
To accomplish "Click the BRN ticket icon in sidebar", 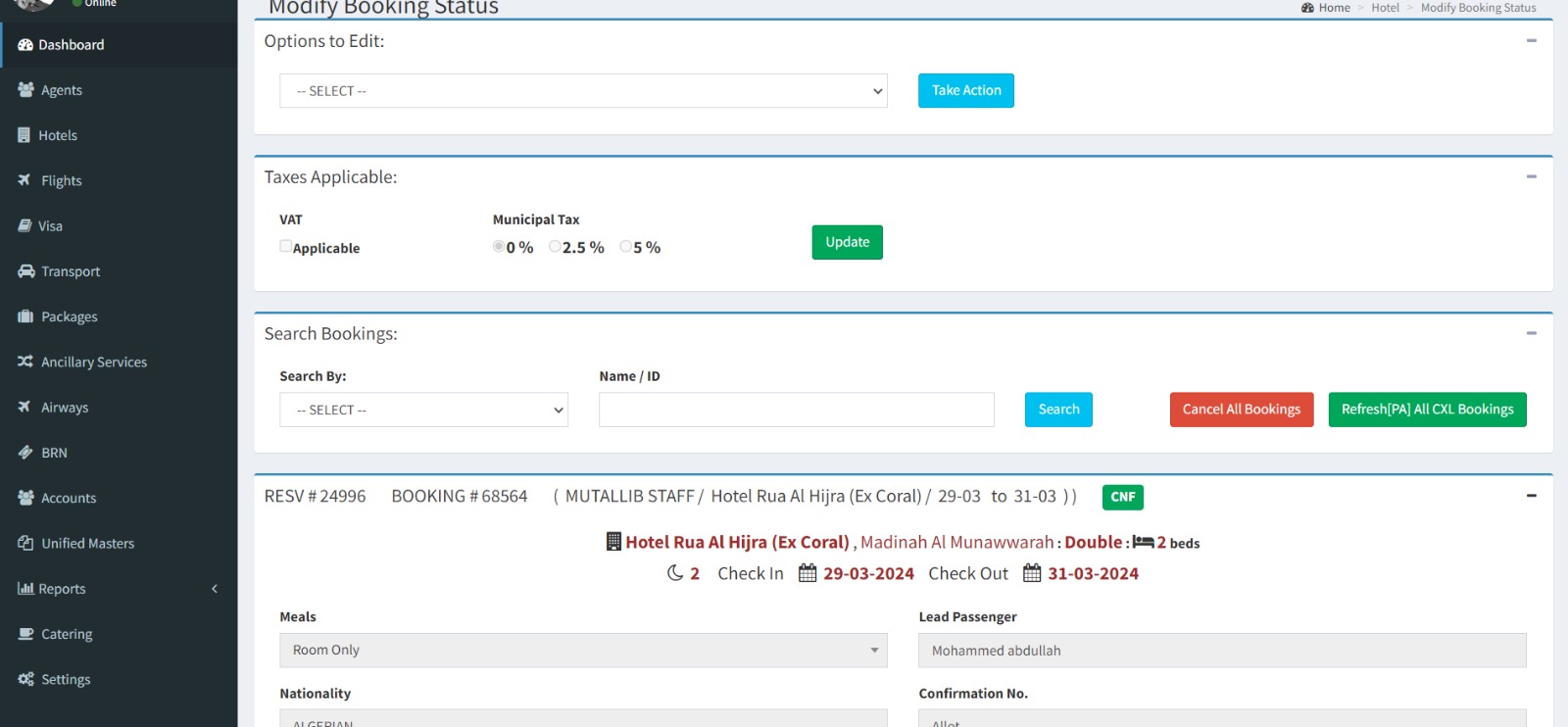I will [x=25, y=453].
